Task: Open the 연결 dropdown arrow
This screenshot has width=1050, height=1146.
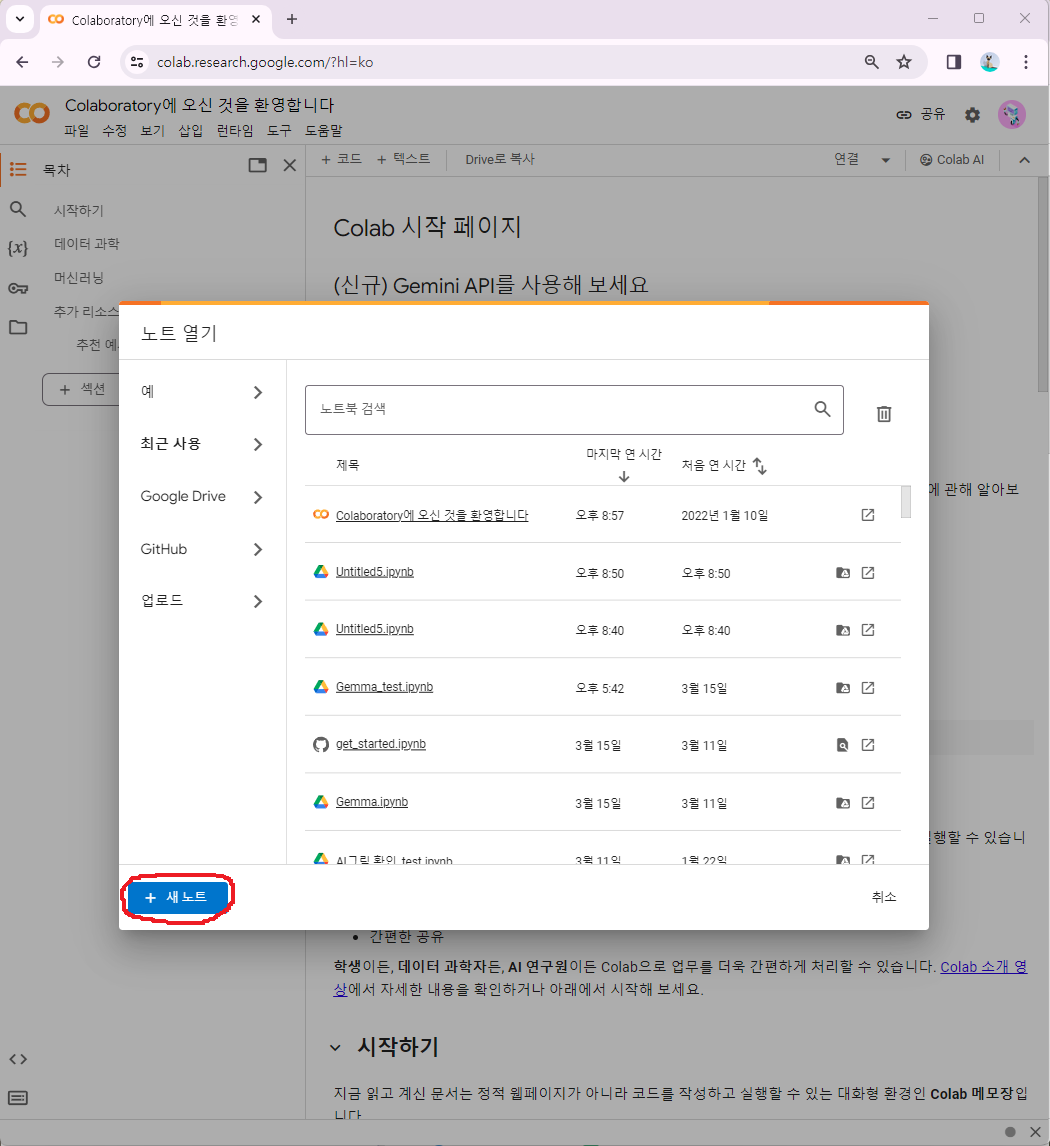Action: pos(886,160)
